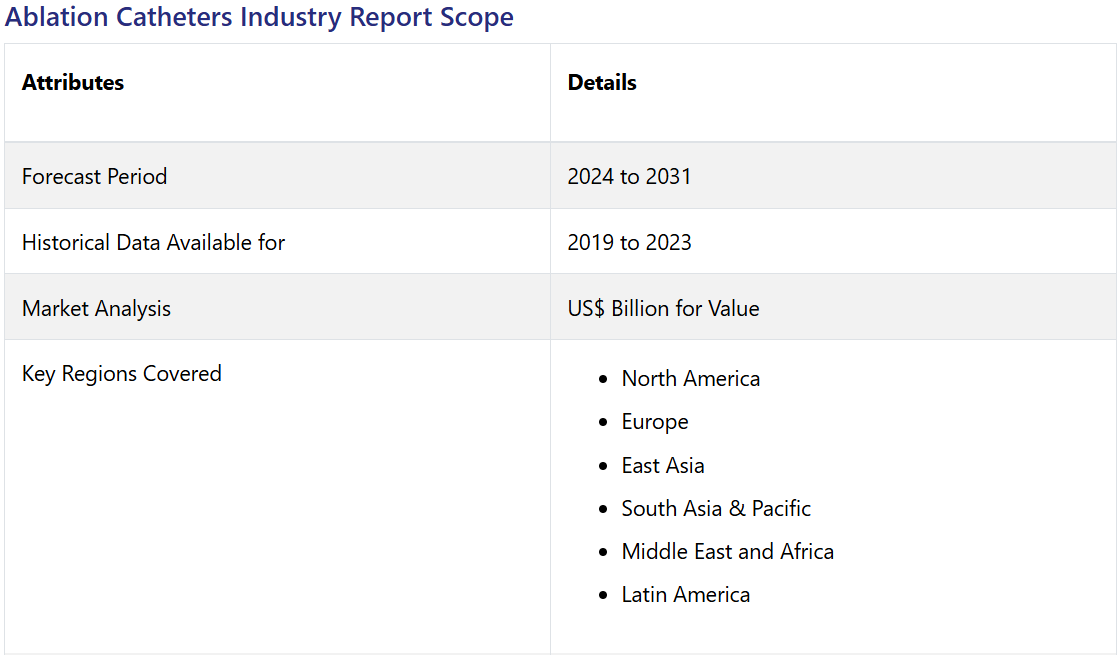The width and height of the screenshot is (1120, 655).
Task: Click the South Asia & Pacific item
Action: (x=715, y=509)
